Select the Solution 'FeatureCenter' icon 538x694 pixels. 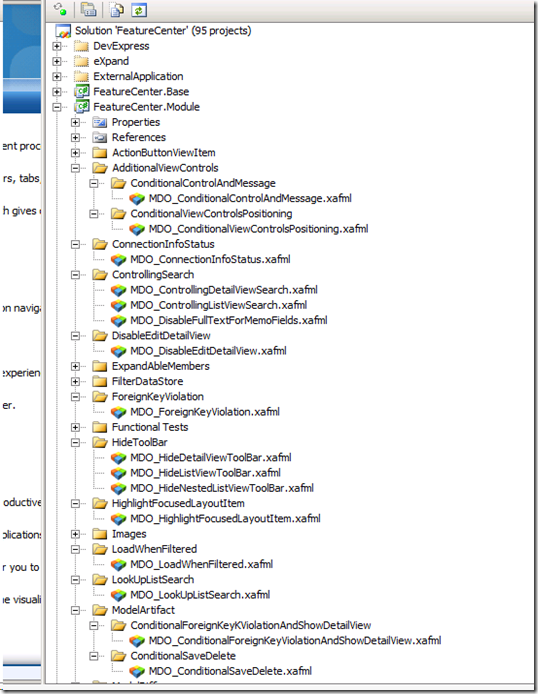tap(63, 31)
